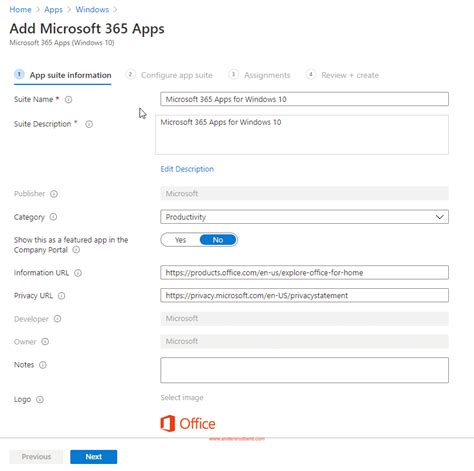Show the info icon for Company Portal featured app
Screen dimensions: 474x471
coord(76,250)
